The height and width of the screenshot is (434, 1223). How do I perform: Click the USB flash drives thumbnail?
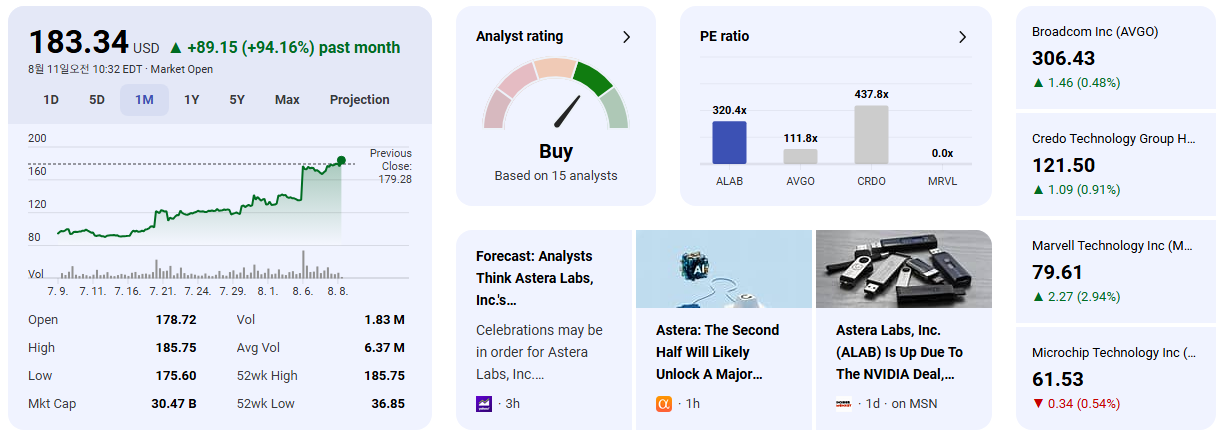(904, 268)
